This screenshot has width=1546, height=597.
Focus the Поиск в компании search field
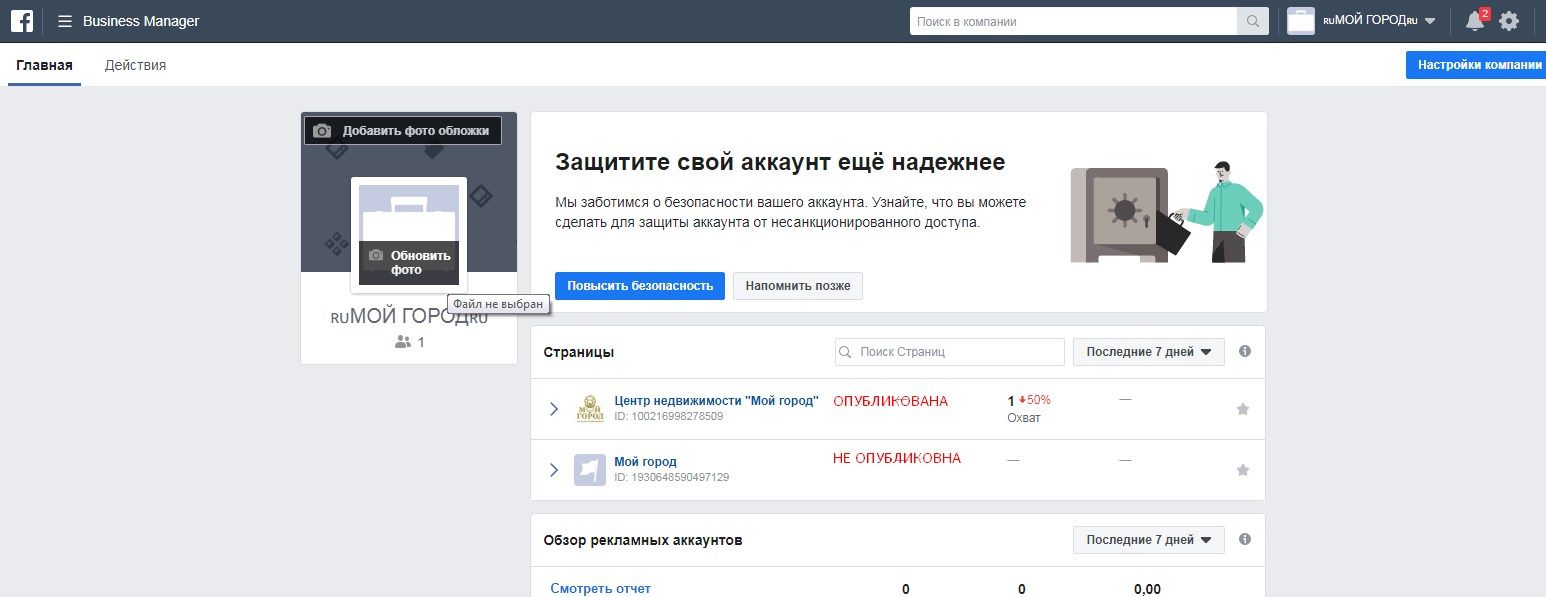[x=1073, y=21]
